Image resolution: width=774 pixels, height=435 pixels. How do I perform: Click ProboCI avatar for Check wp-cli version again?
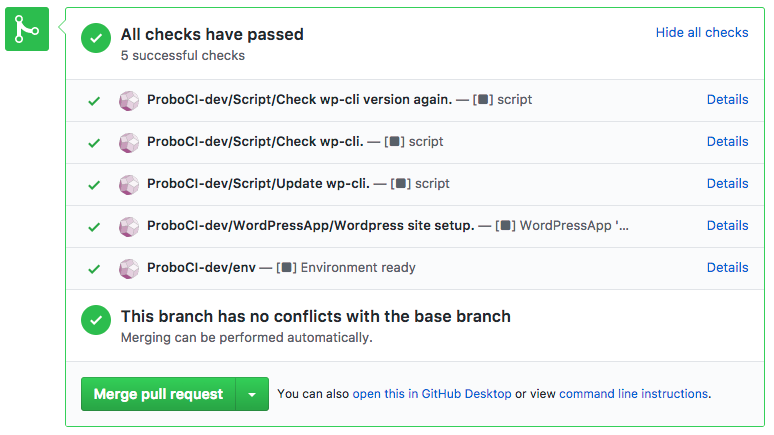[x=129, y=100]
